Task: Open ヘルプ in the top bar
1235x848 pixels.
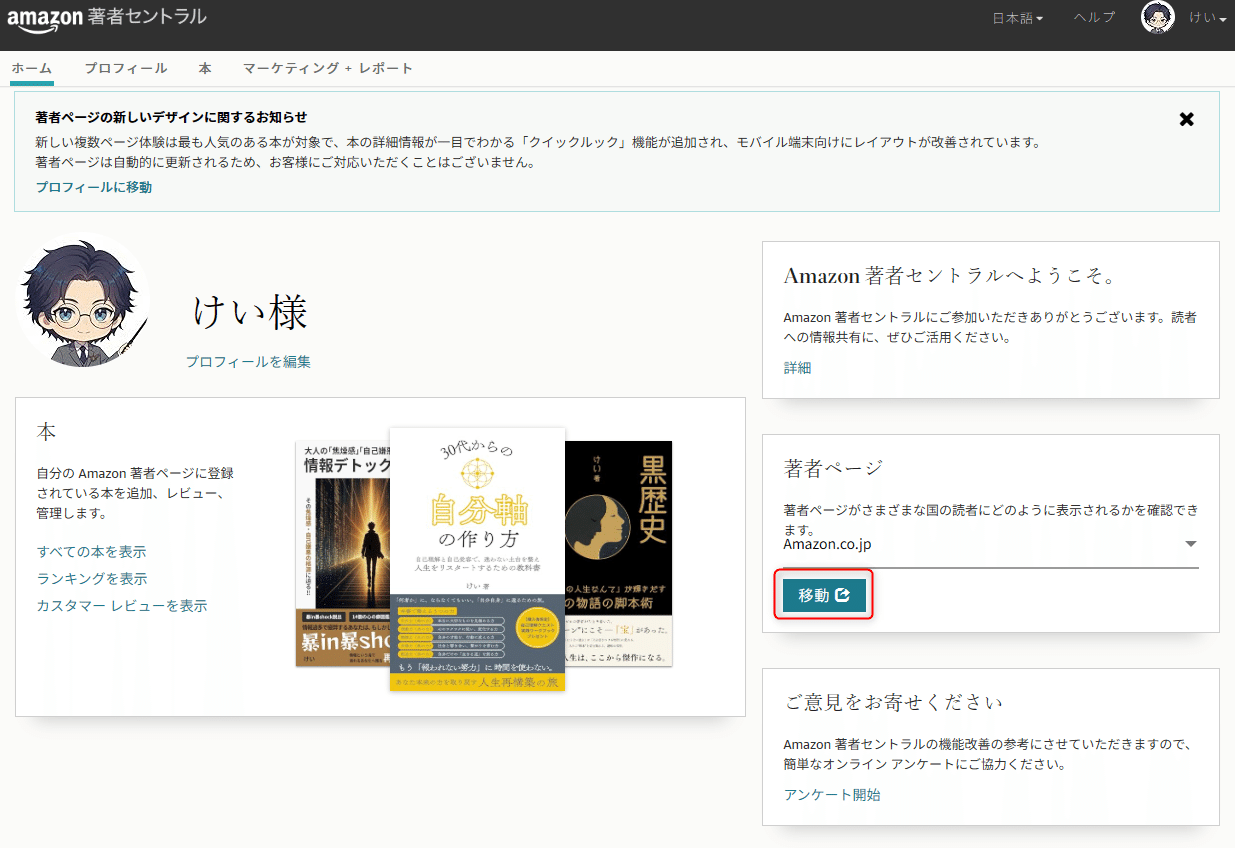Action: click(1093, 17)
